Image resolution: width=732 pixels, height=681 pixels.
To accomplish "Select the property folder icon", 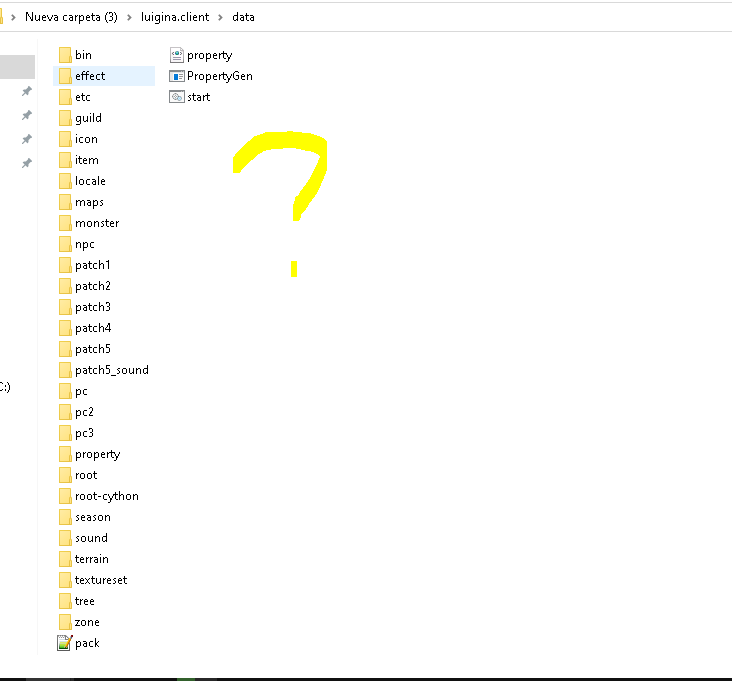I will pyautogui.click(x=65, y=454).
